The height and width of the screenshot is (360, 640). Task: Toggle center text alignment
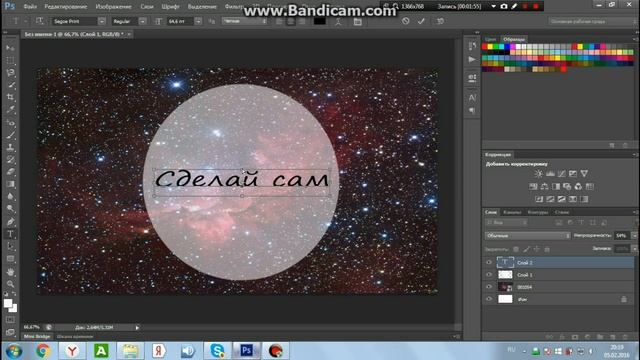[x=291, y=21]
